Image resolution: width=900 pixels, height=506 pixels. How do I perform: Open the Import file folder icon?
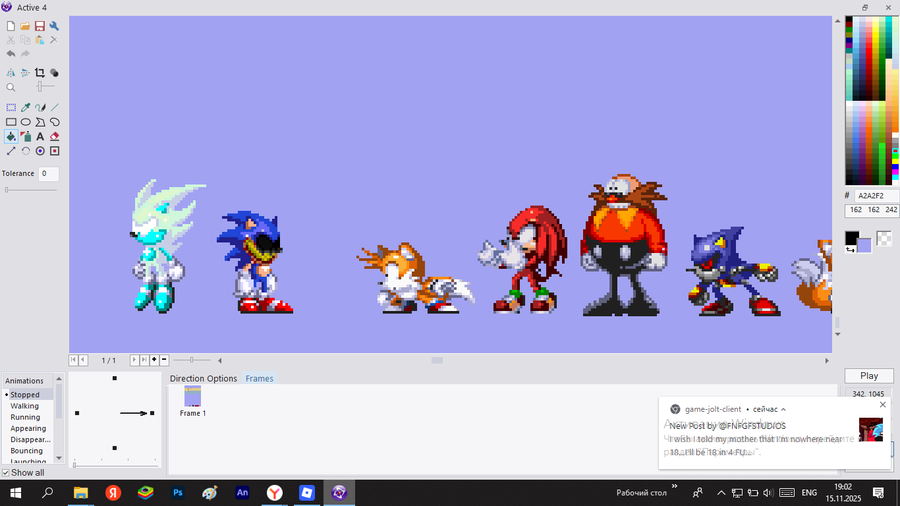25,26
